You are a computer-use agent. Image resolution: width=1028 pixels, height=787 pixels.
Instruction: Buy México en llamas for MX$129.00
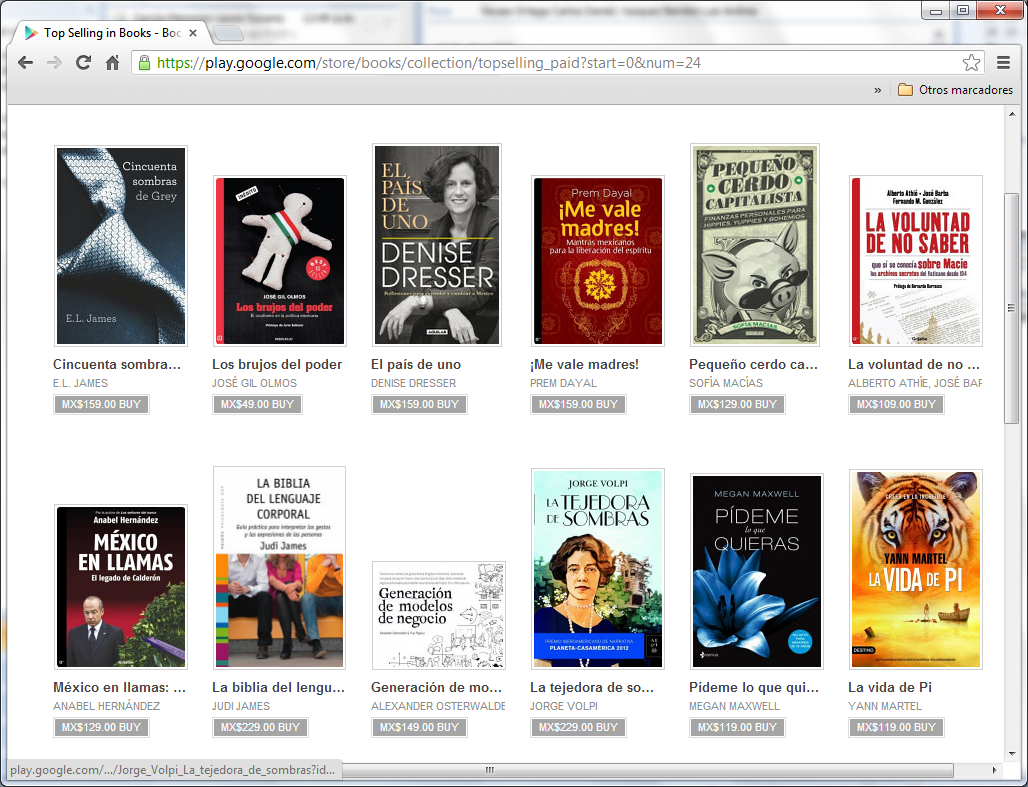pyautogui.click(x=101, y=727)
